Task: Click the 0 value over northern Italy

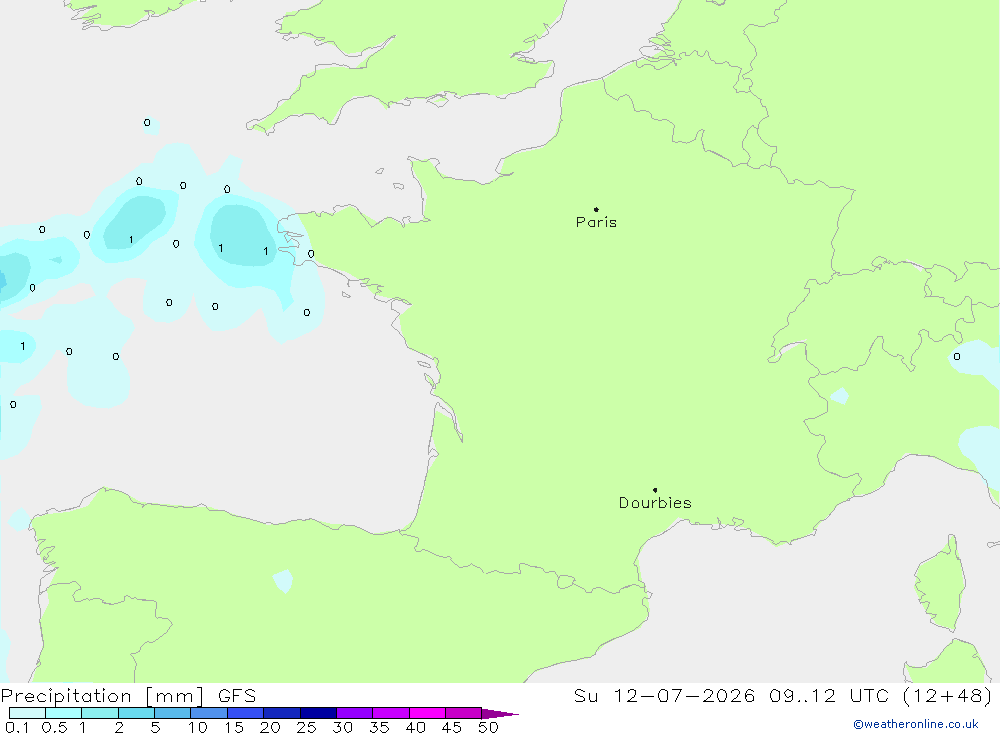Action: tap(957, 357)
